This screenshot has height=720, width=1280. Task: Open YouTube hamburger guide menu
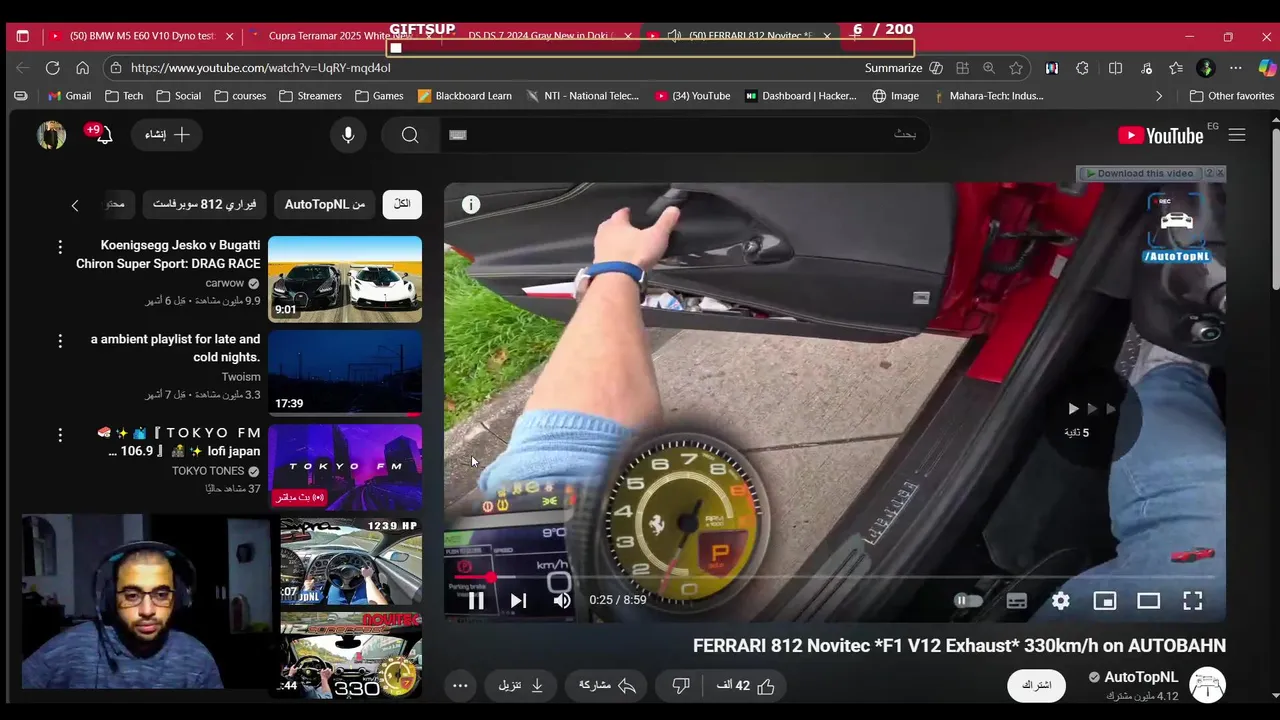[1237, 135]
